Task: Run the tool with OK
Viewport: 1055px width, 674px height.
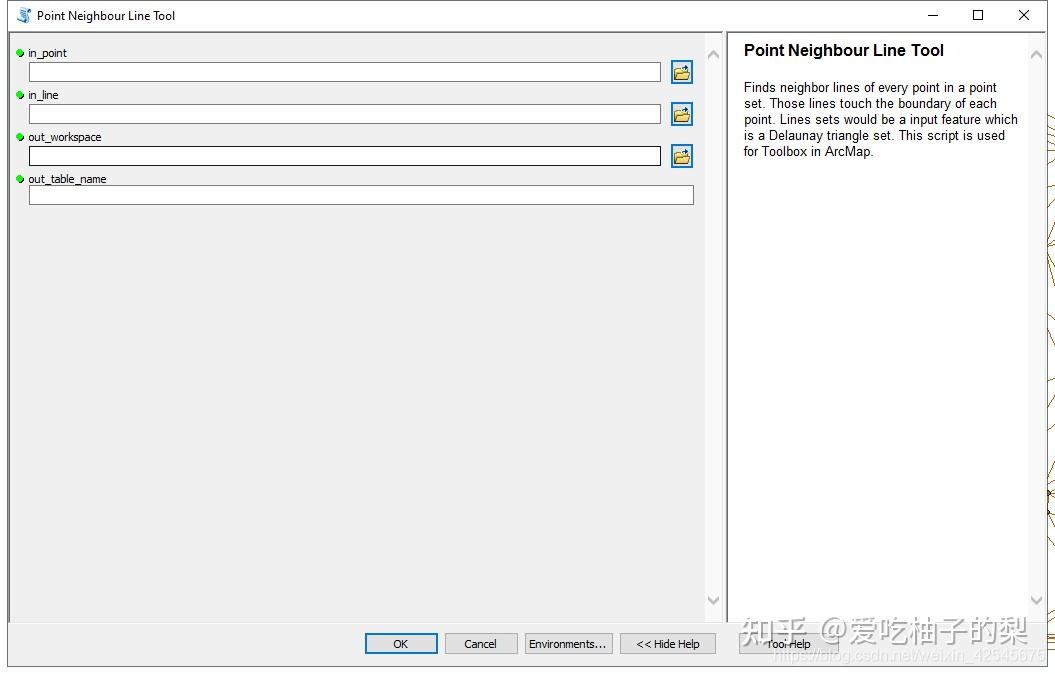Action: click(400, 644)
